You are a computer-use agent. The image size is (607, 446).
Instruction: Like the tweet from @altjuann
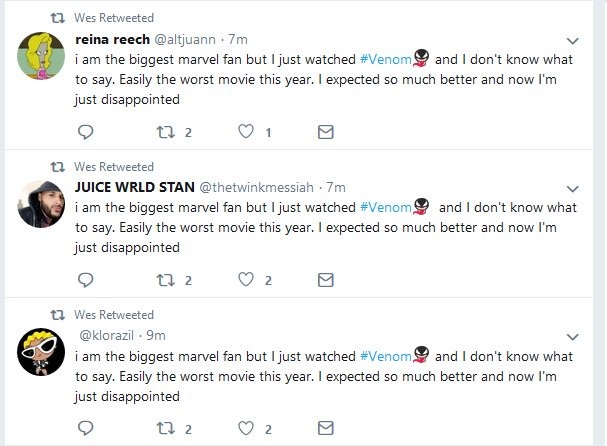(244, 132)
